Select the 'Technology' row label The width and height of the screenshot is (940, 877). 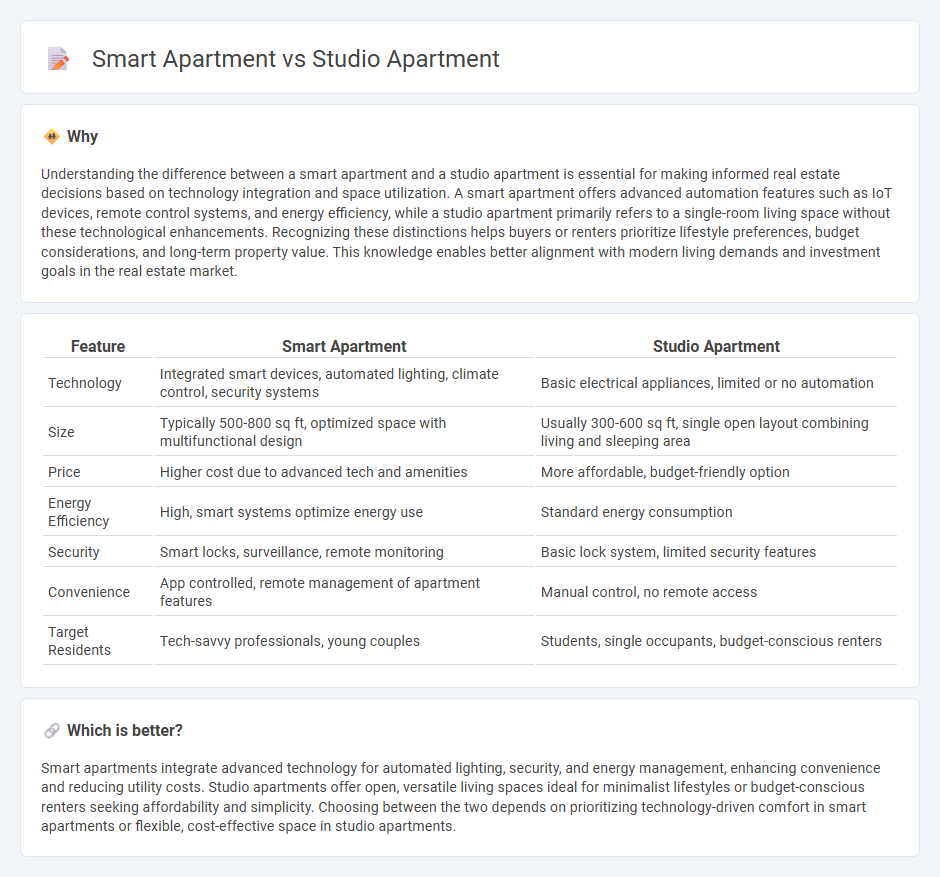85,383
